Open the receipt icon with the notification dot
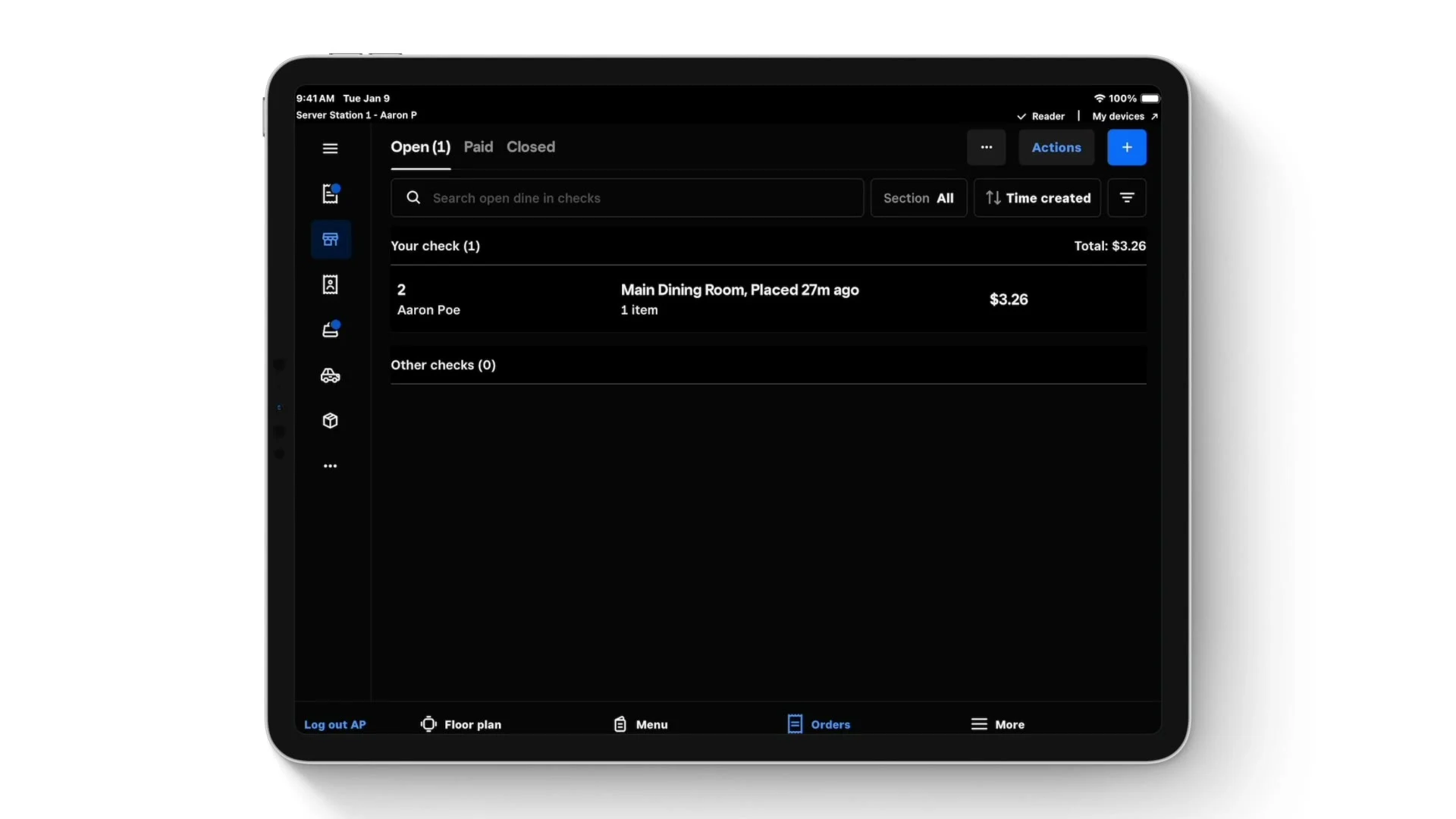Screen dimensions: 1456x819 [330, 194]
